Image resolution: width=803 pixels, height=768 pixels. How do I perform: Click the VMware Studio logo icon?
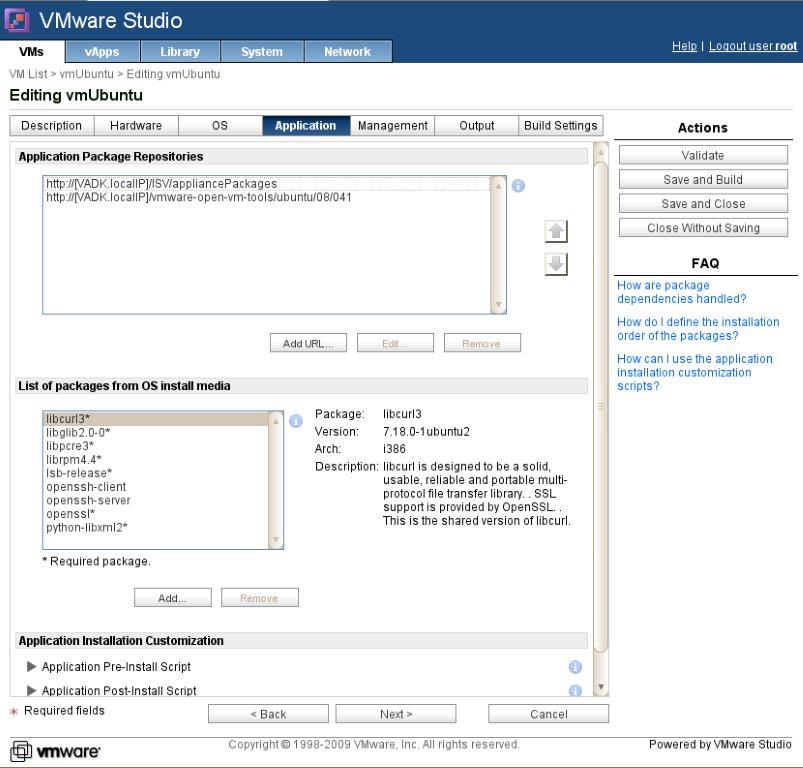pyautogui.click(x=17, y=20)
